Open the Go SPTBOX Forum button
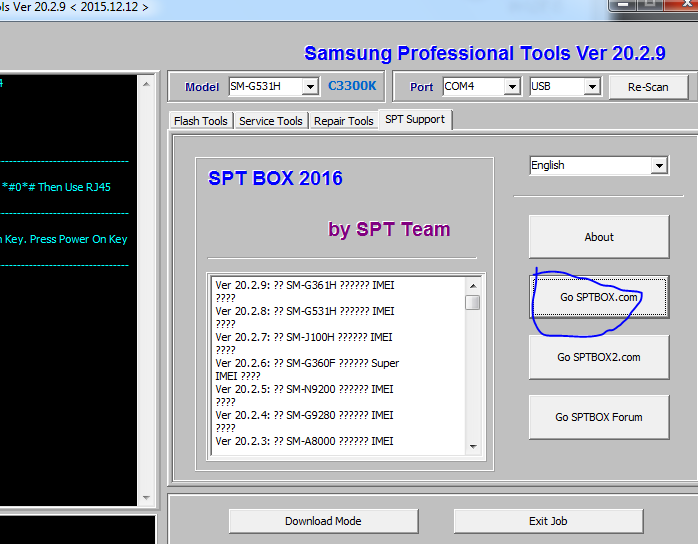The image size is (698, 544). pos(599,417)
